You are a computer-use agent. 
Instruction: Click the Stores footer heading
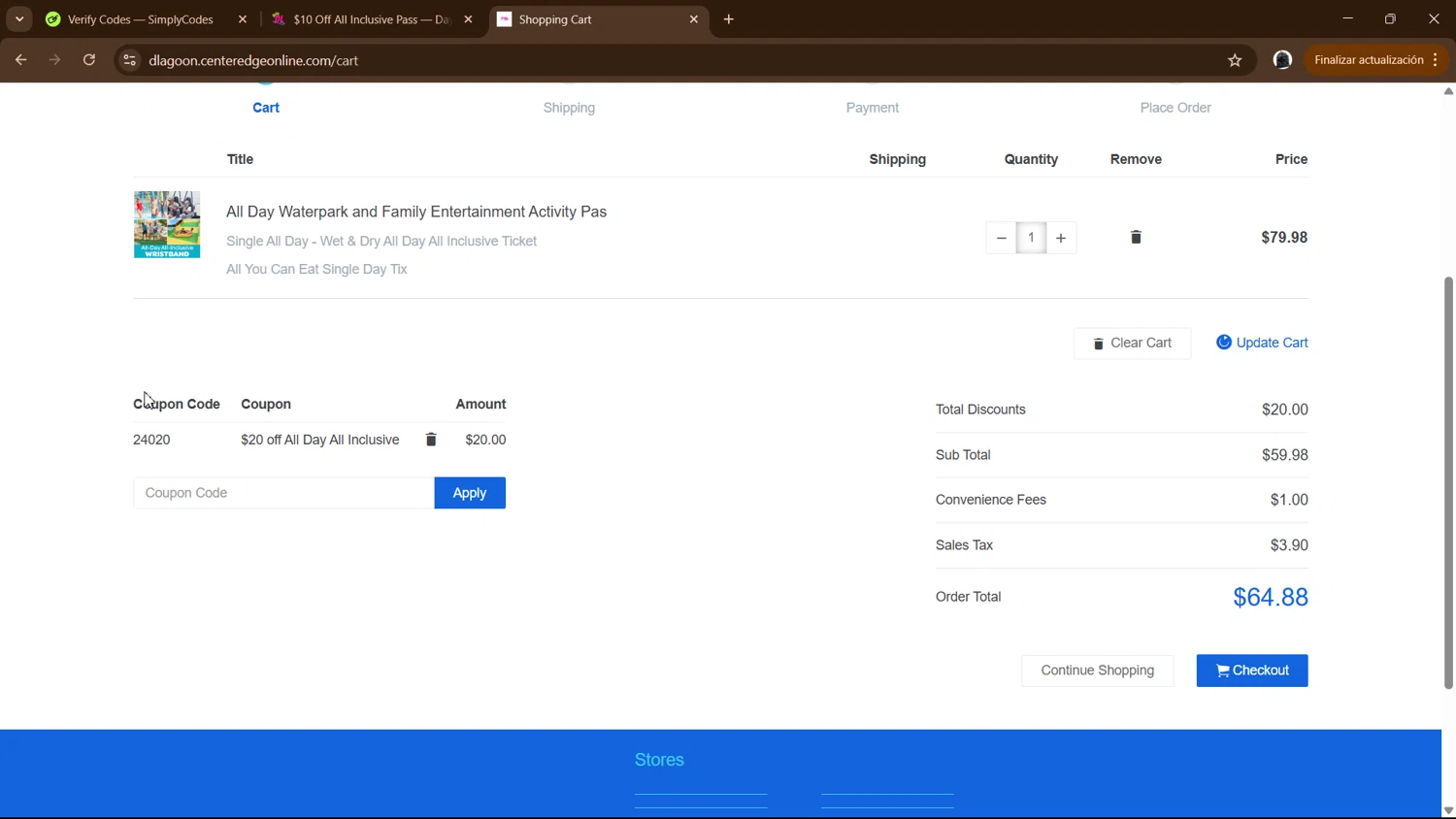coord(659,760)
